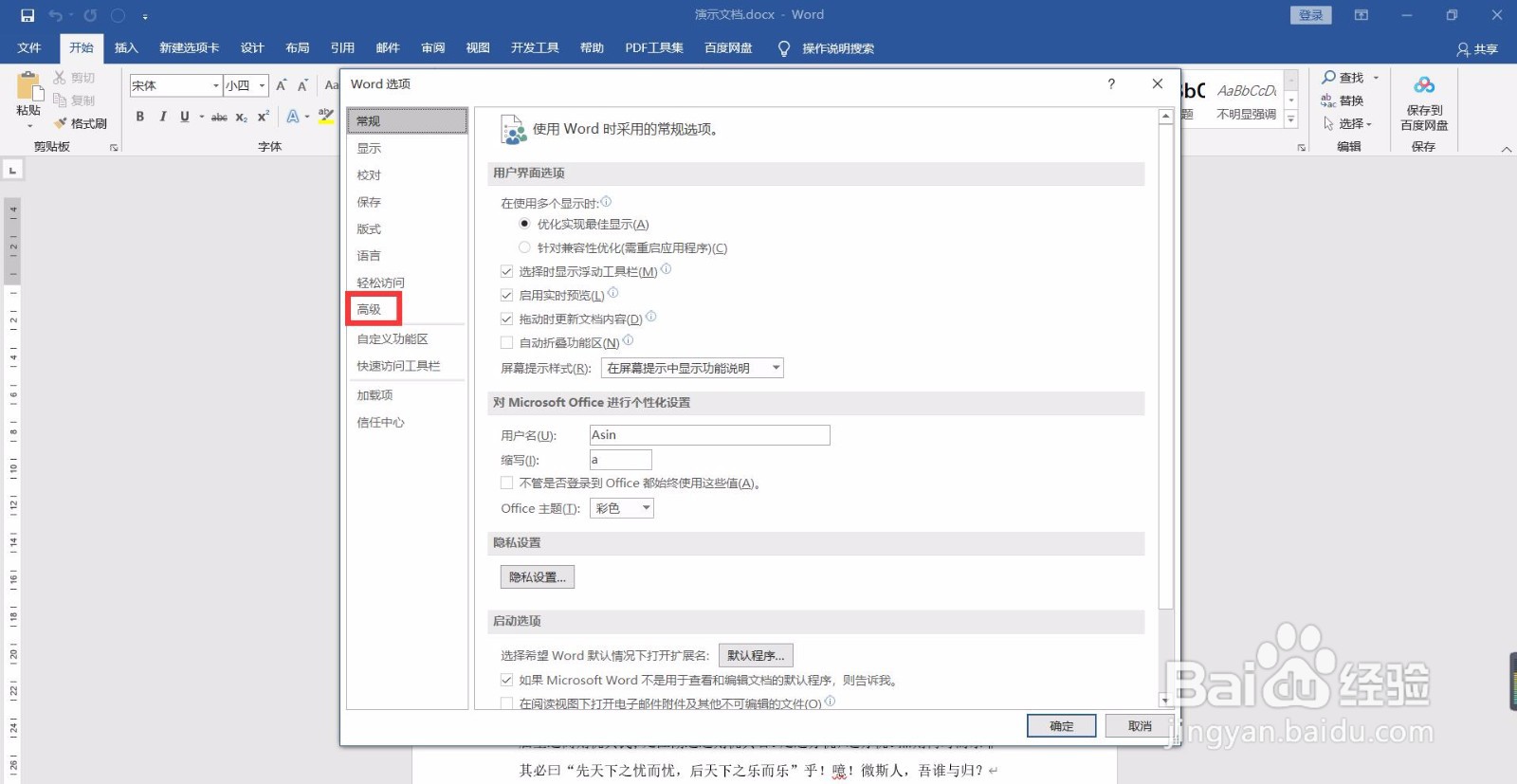
Task: Select 自定义功能区 in options sidebar
Action: [393, 338]
